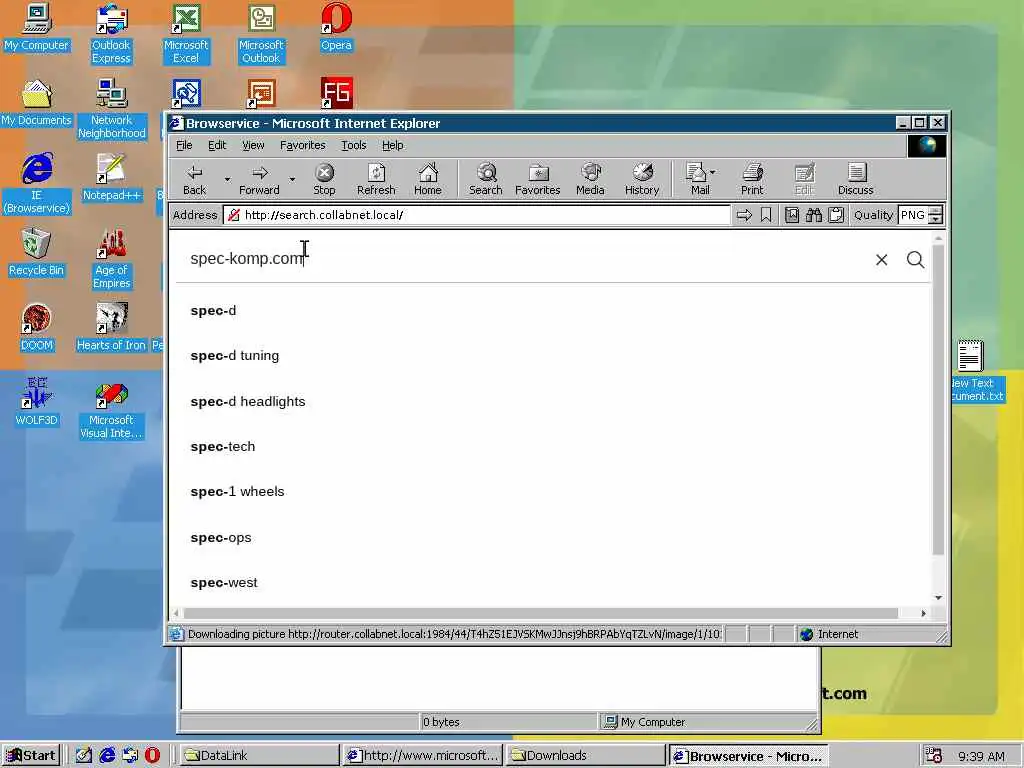Expand the Forward button history dropdown arrow

[x=292, y=179]
